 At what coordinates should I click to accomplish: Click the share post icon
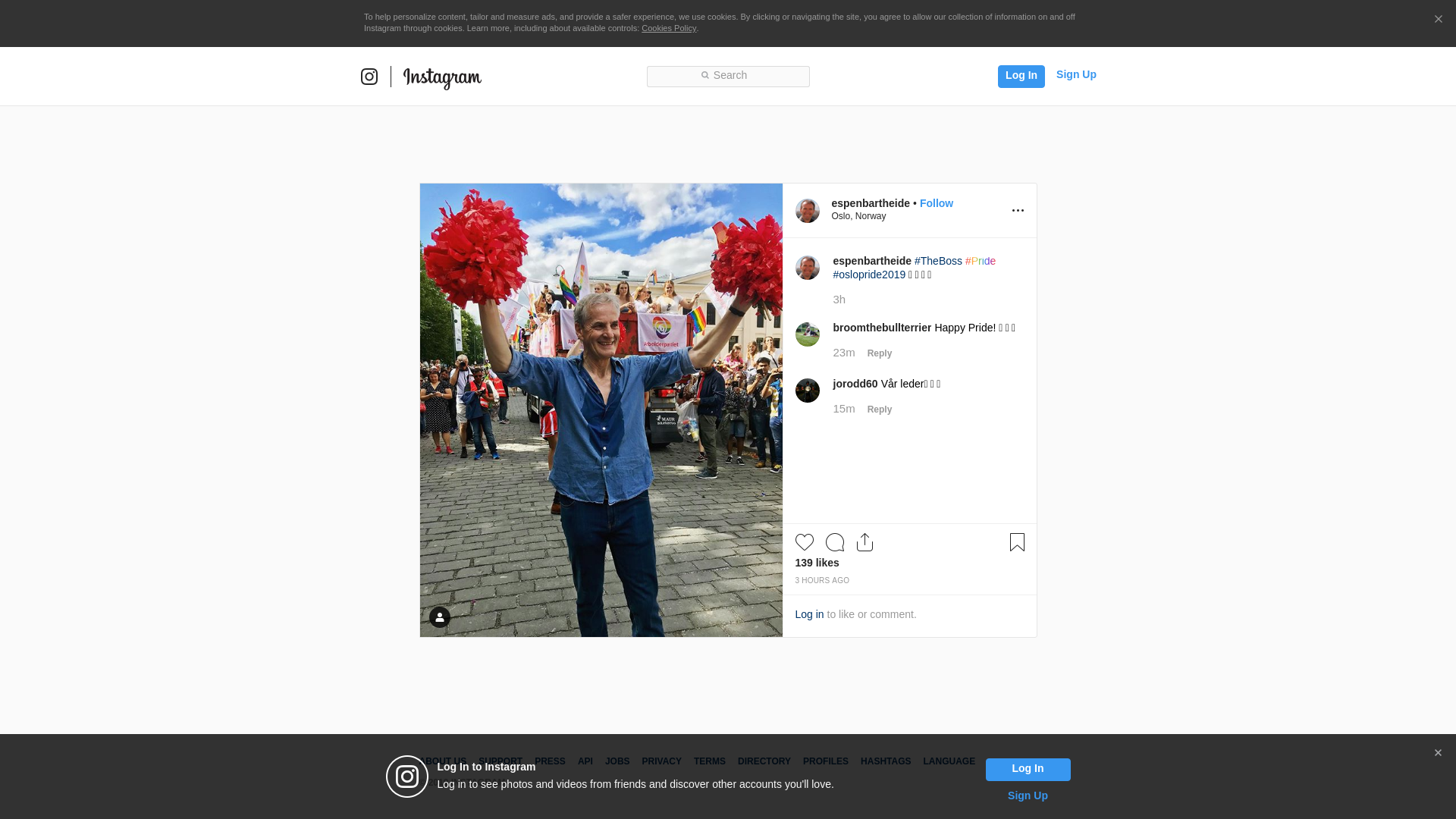(864, 542)
